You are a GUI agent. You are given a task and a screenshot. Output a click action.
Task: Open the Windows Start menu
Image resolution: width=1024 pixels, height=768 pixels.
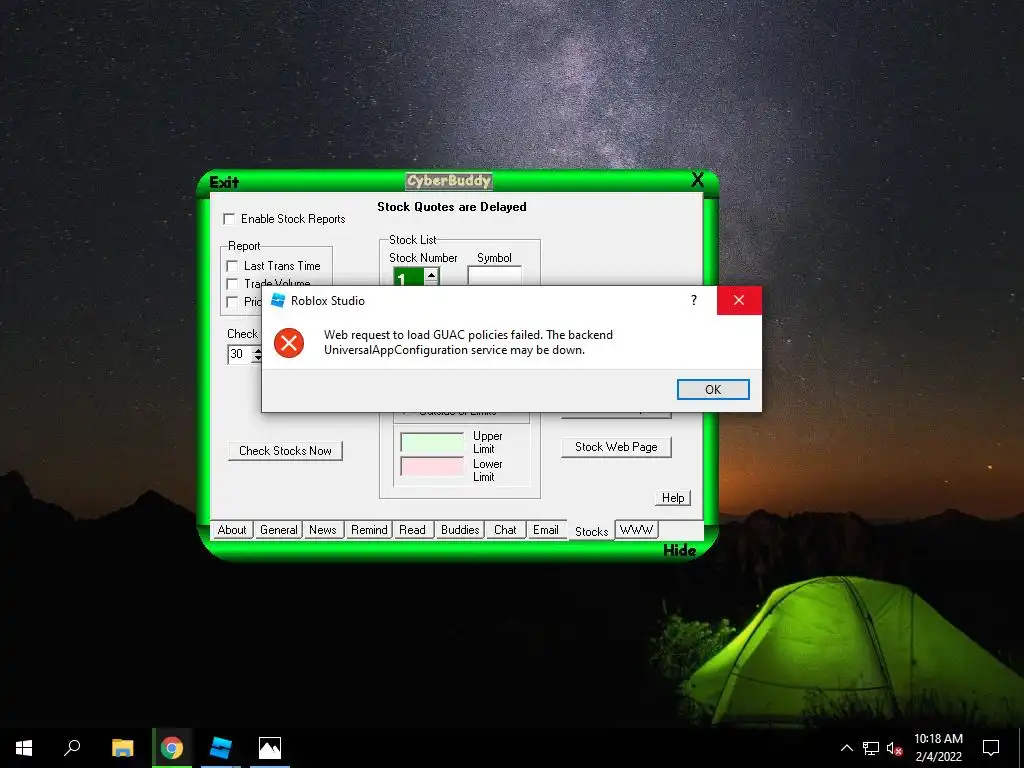tap(24, 748)
